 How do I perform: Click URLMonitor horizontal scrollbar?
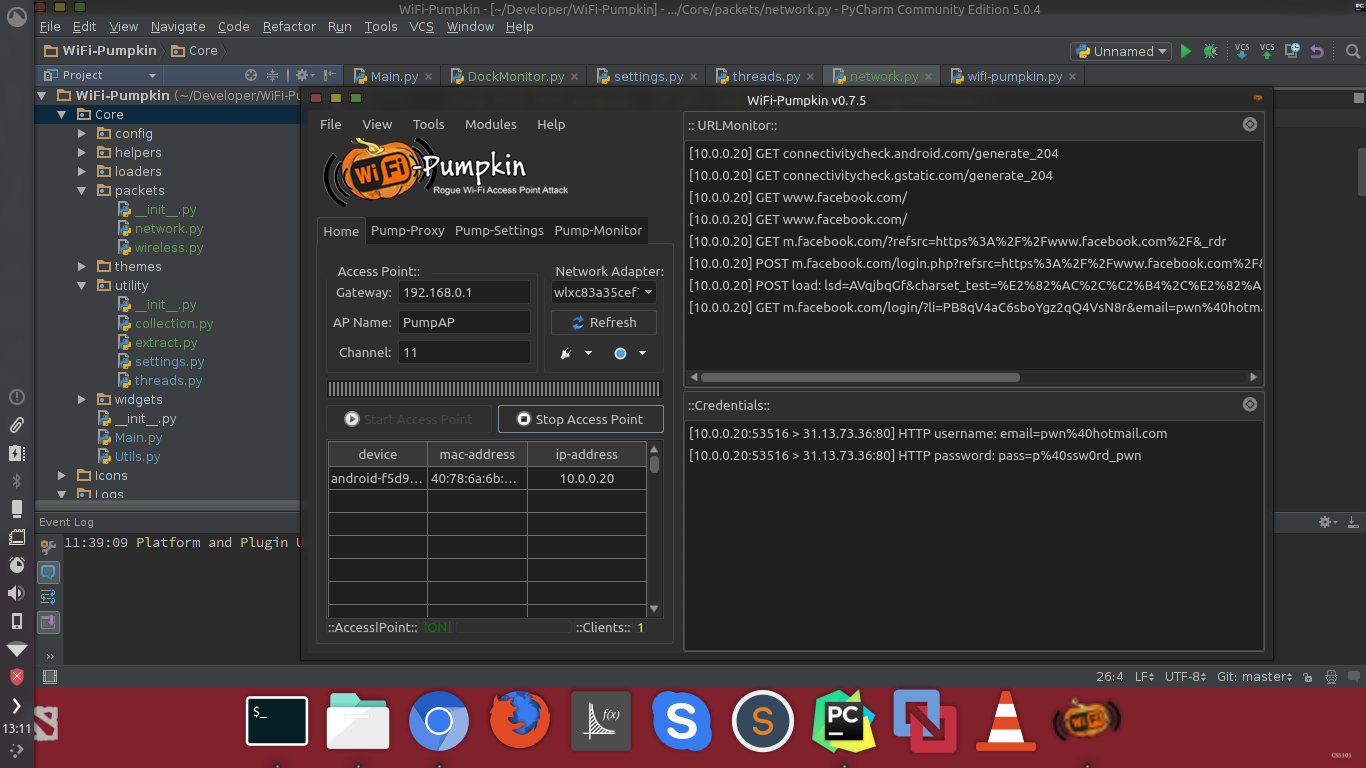coord(860,378)
